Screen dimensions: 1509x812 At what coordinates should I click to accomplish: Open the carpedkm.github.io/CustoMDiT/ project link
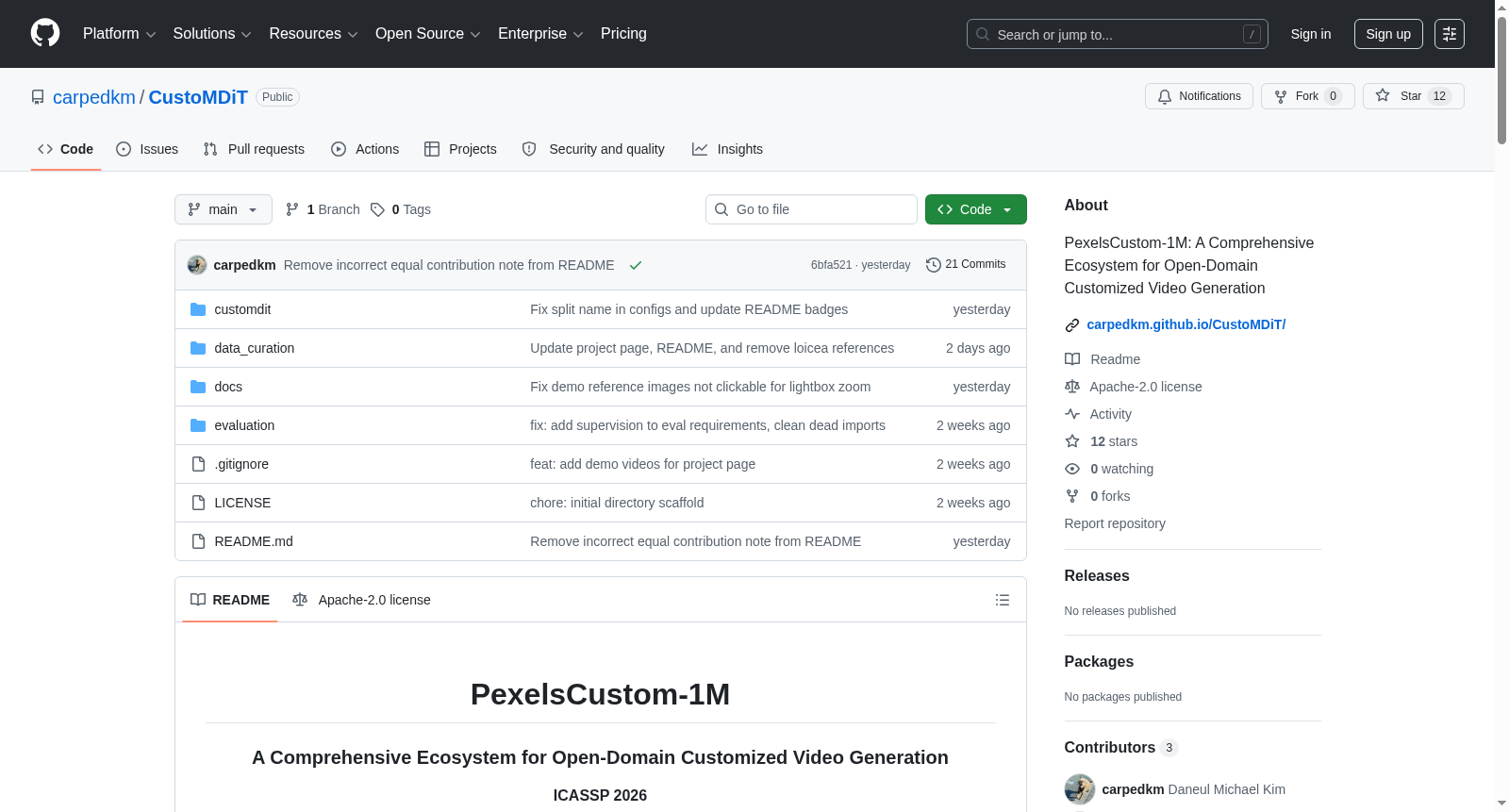pyautogui.click(x=1186, y=324)
